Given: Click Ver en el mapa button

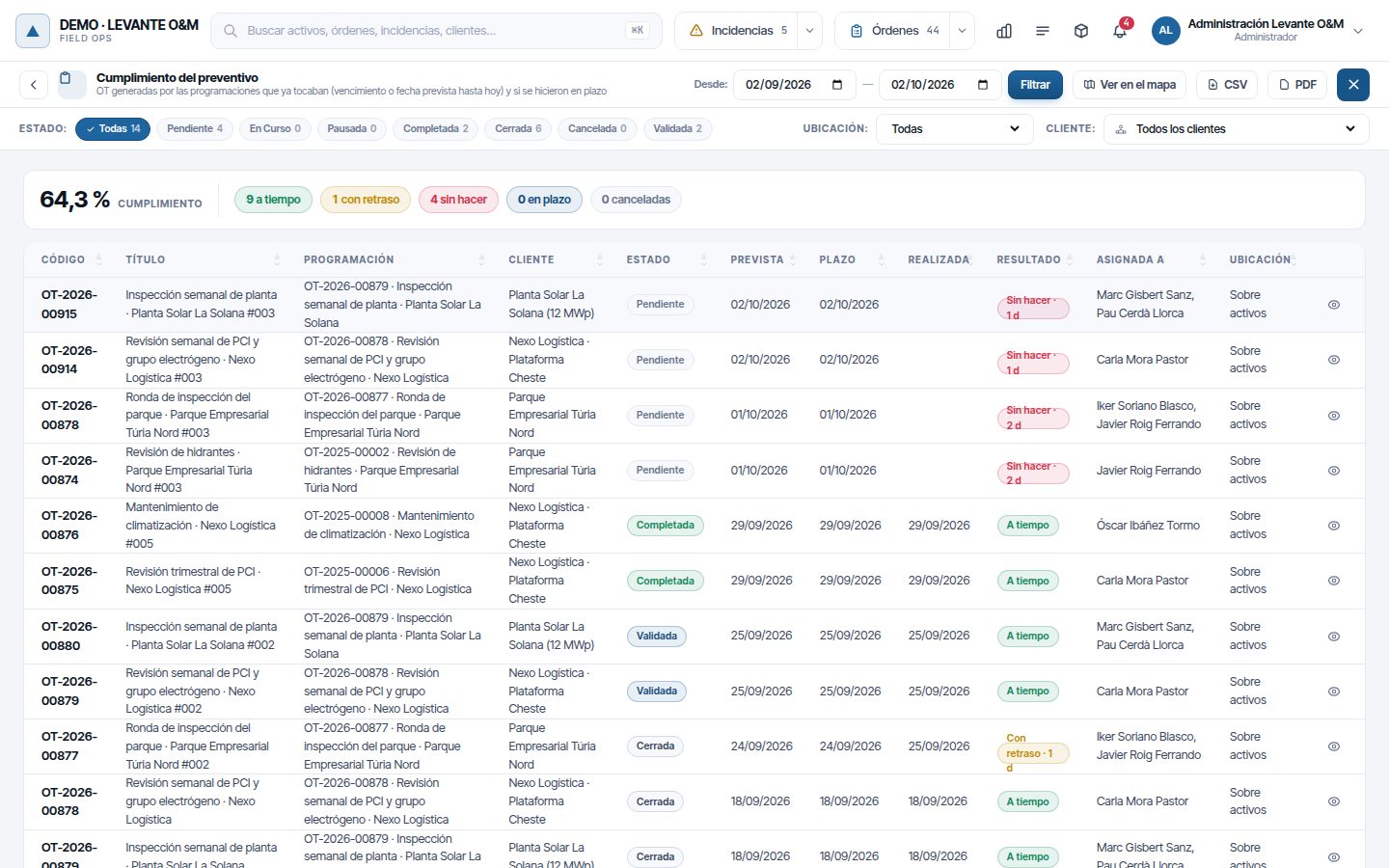Looking at the screenshot, I should pos(1130,85).
